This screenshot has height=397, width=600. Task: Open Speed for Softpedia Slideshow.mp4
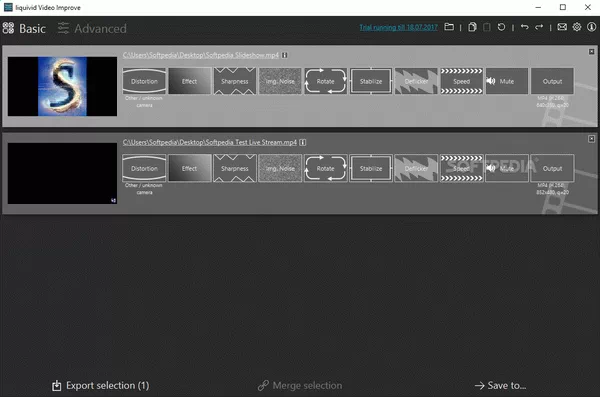click(461, 81)
